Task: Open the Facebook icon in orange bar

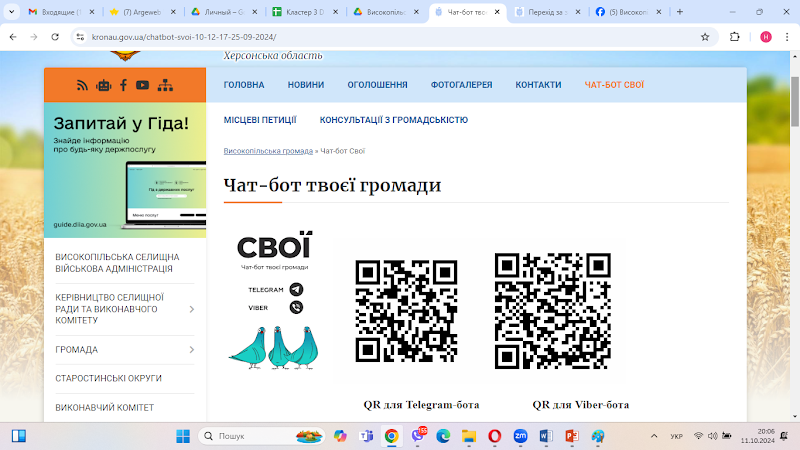Action: pyautogui.click(x=123, y=85)
